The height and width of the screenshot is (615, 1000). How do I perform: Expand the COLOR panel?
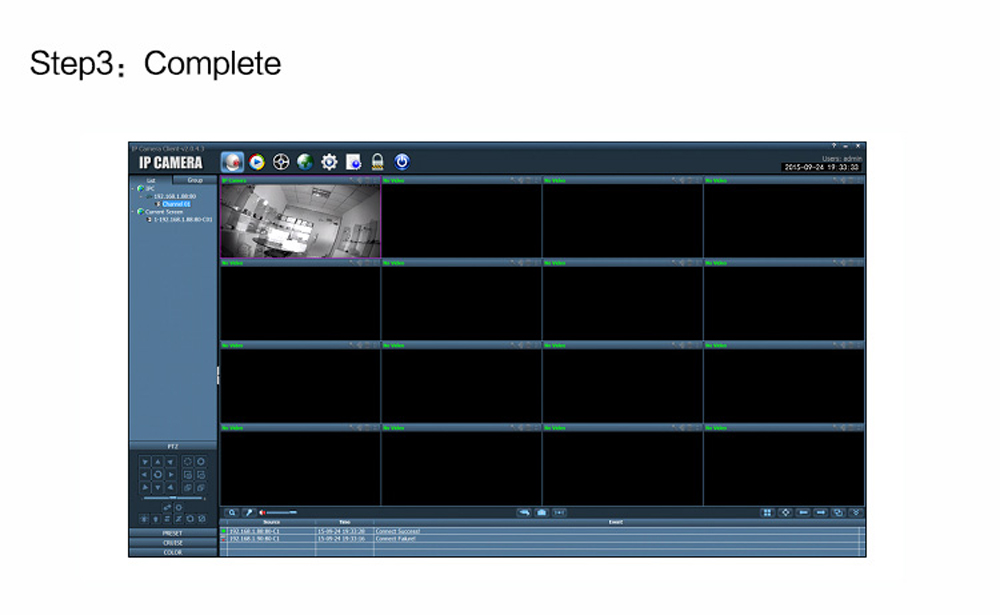pos(173,552)
